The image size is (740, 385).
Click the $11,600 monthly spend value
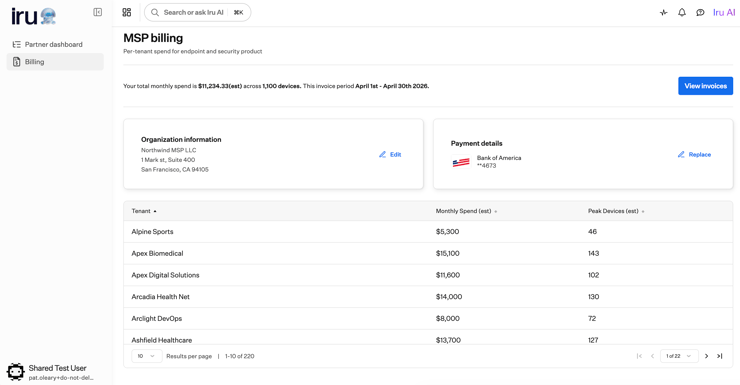448,275
